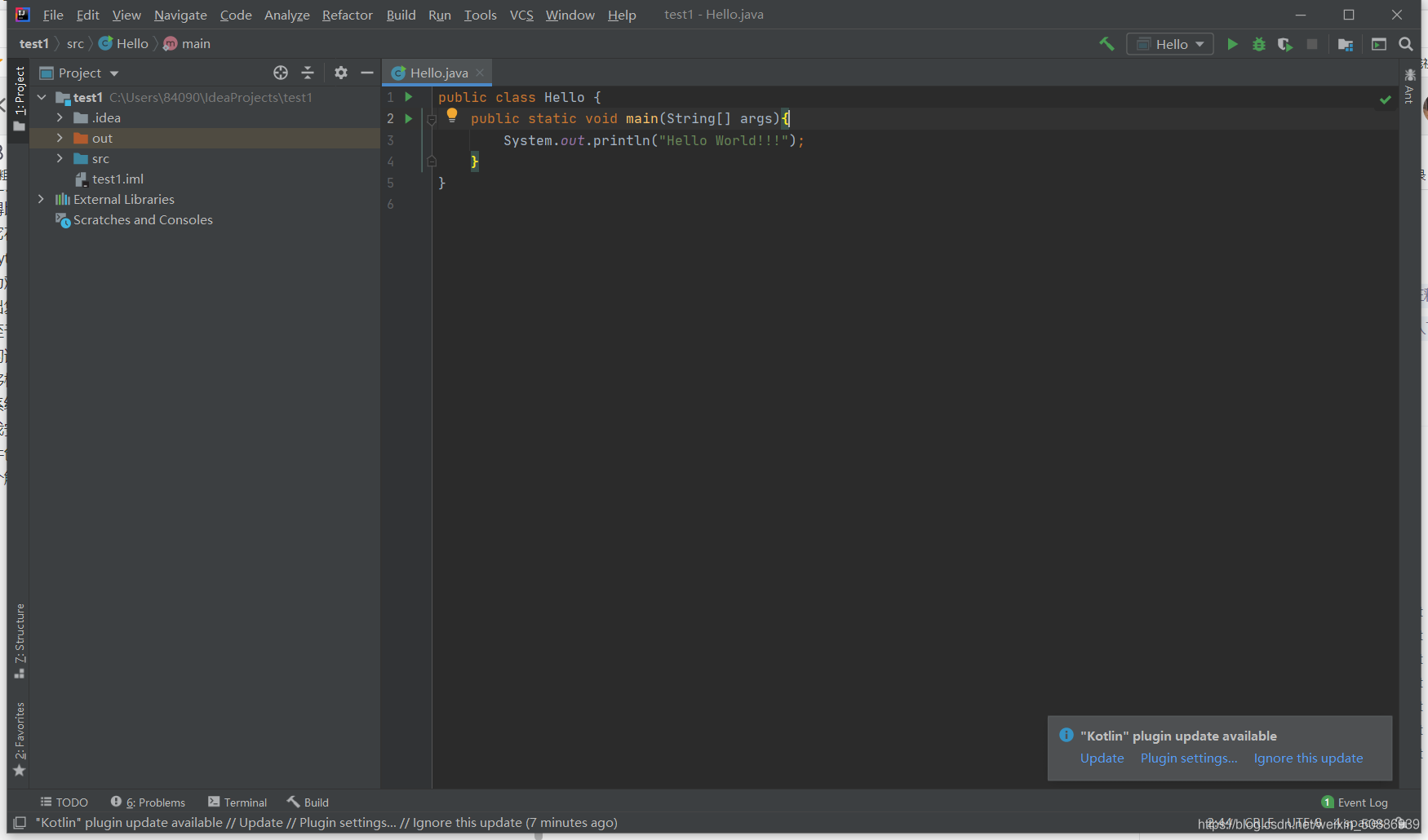The image size is (1428, 840).
Task: Click Update link in Kotlin notification
Action: [1102, 758]
